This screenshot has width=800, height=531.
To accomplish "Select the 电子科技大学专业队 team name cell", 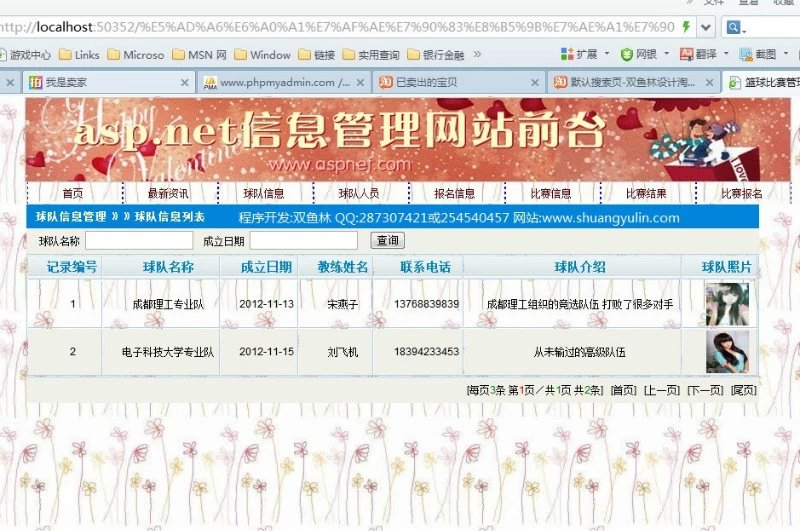I will [x=168, y=352].
